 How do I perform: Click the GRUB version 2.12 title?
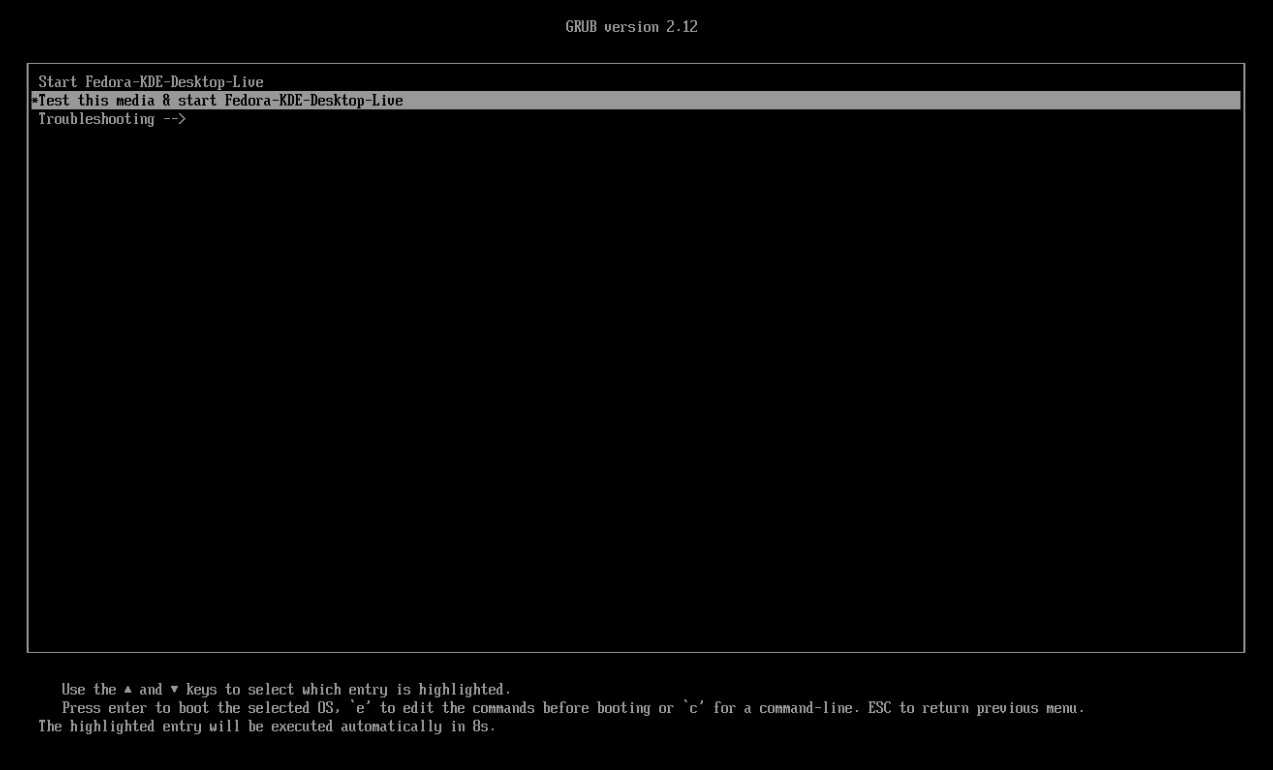click(x=631, y=26)
